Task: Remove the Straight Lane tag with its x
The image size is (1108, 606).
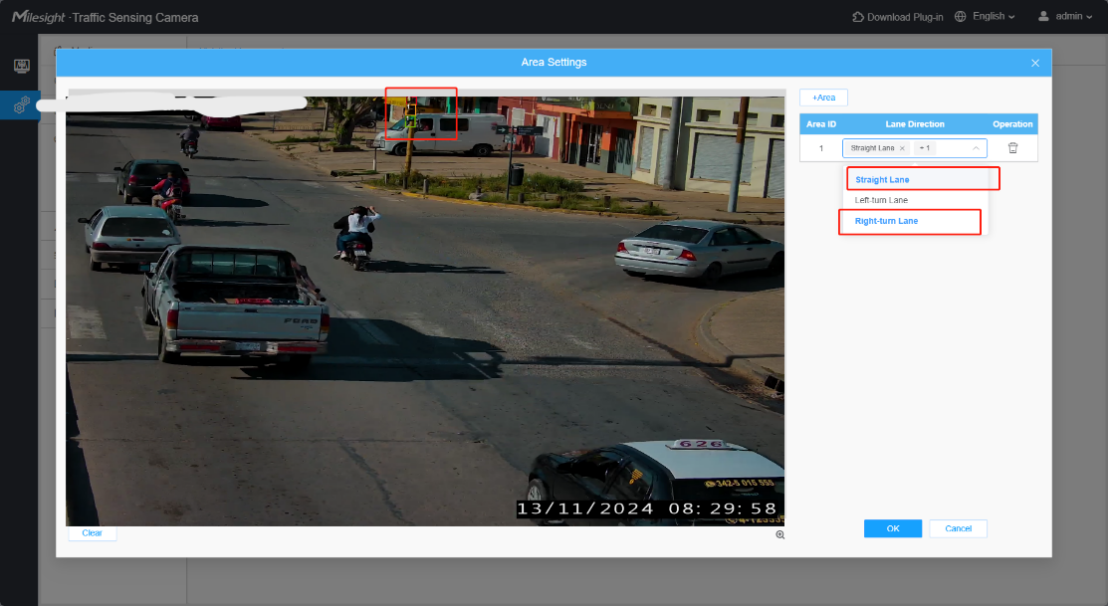Action: [x=902, y=148]
